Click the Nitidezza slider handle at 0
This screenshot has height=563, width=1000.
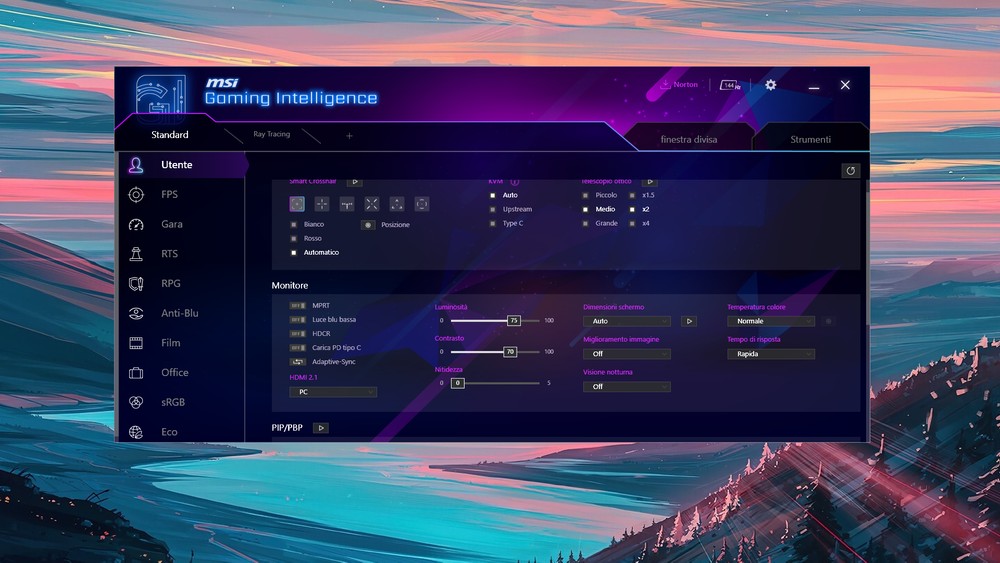click(457, 383)
